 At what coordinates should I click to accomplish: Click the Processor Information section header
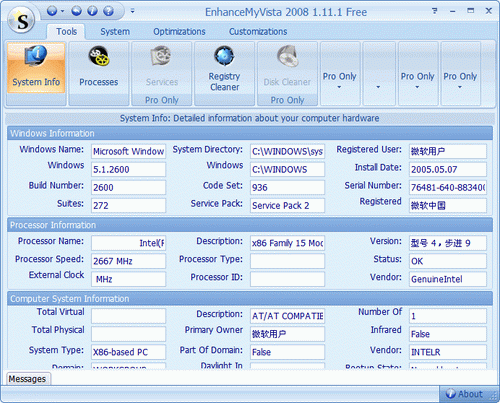(250, 225)
